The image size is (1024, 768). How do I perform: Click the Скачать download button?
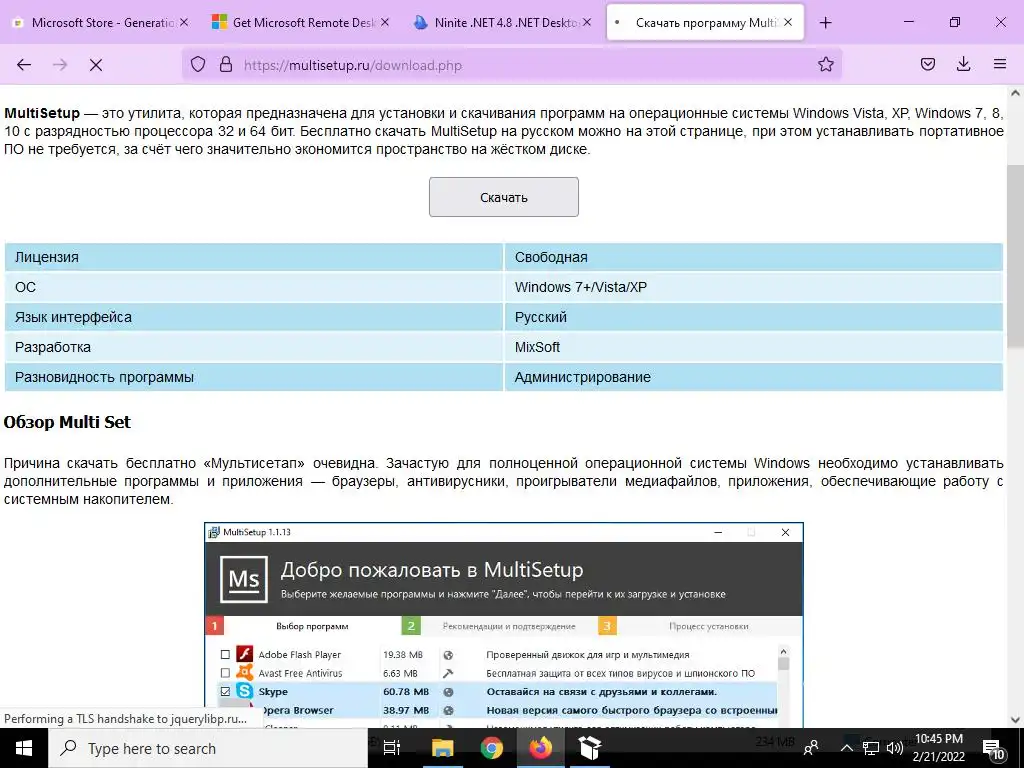click(504, 197)
